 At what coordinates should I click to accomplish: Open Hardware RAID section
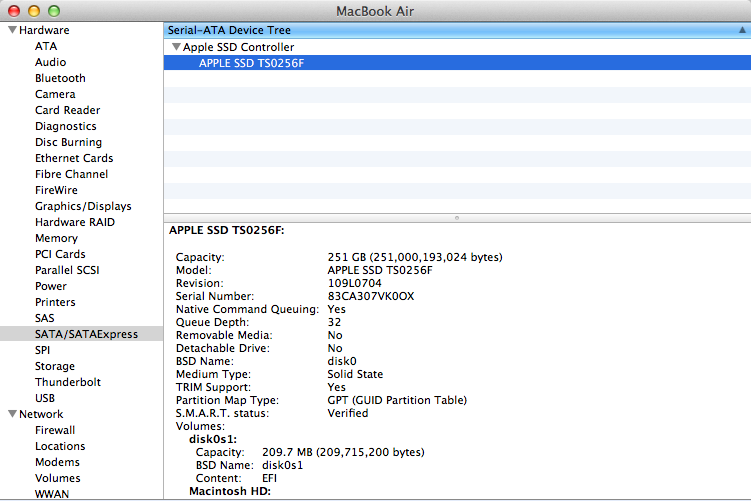pos(75,222)
